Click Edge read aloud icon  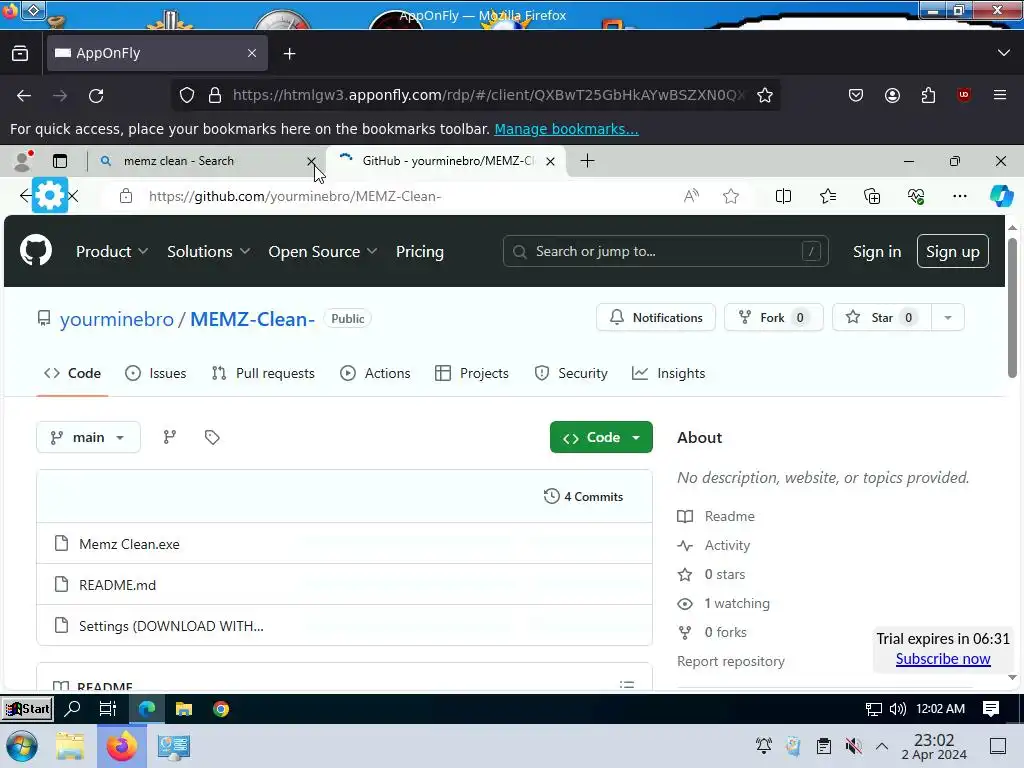click(691, 196)
